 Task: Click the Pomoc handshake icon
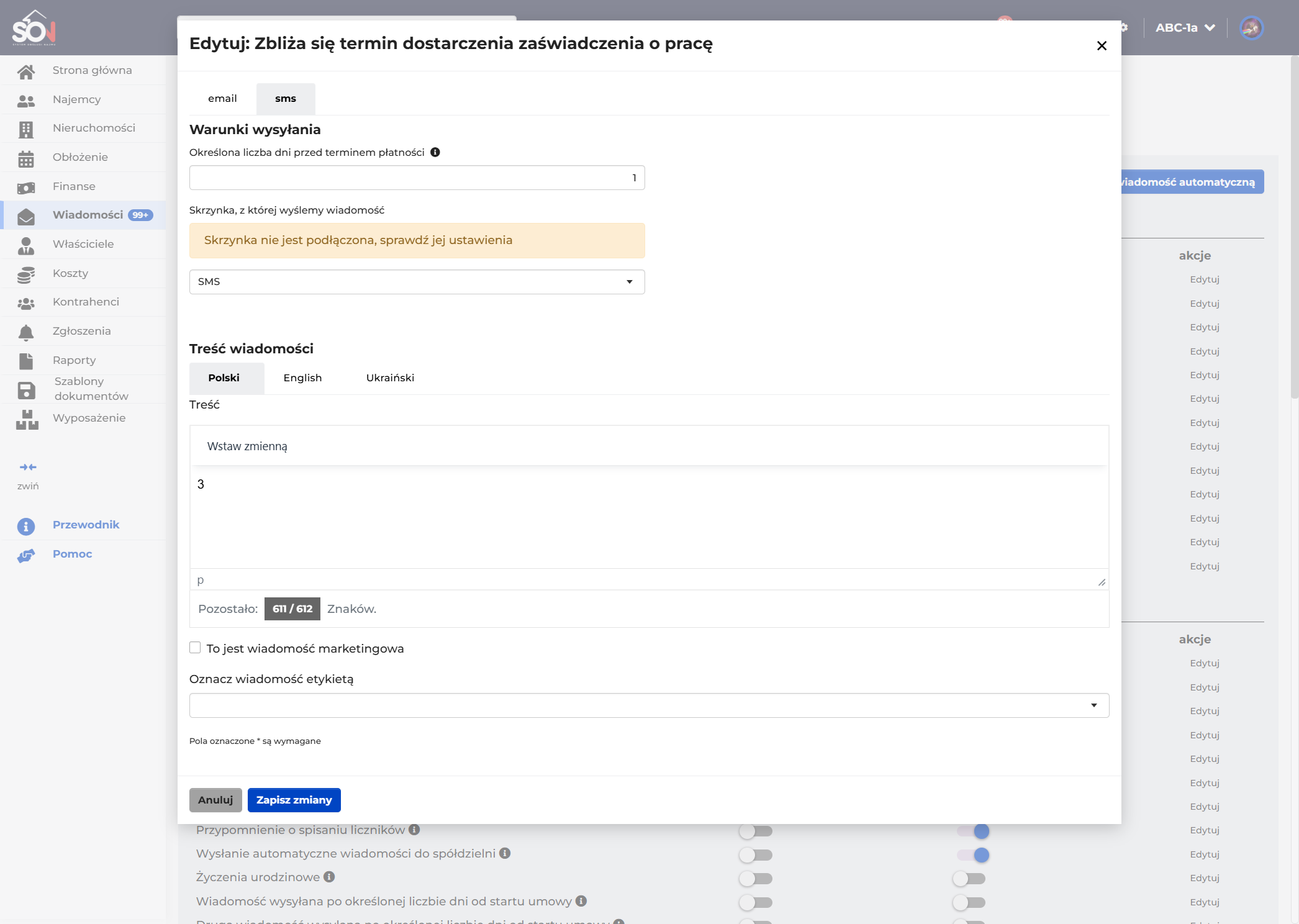(26, 556)
